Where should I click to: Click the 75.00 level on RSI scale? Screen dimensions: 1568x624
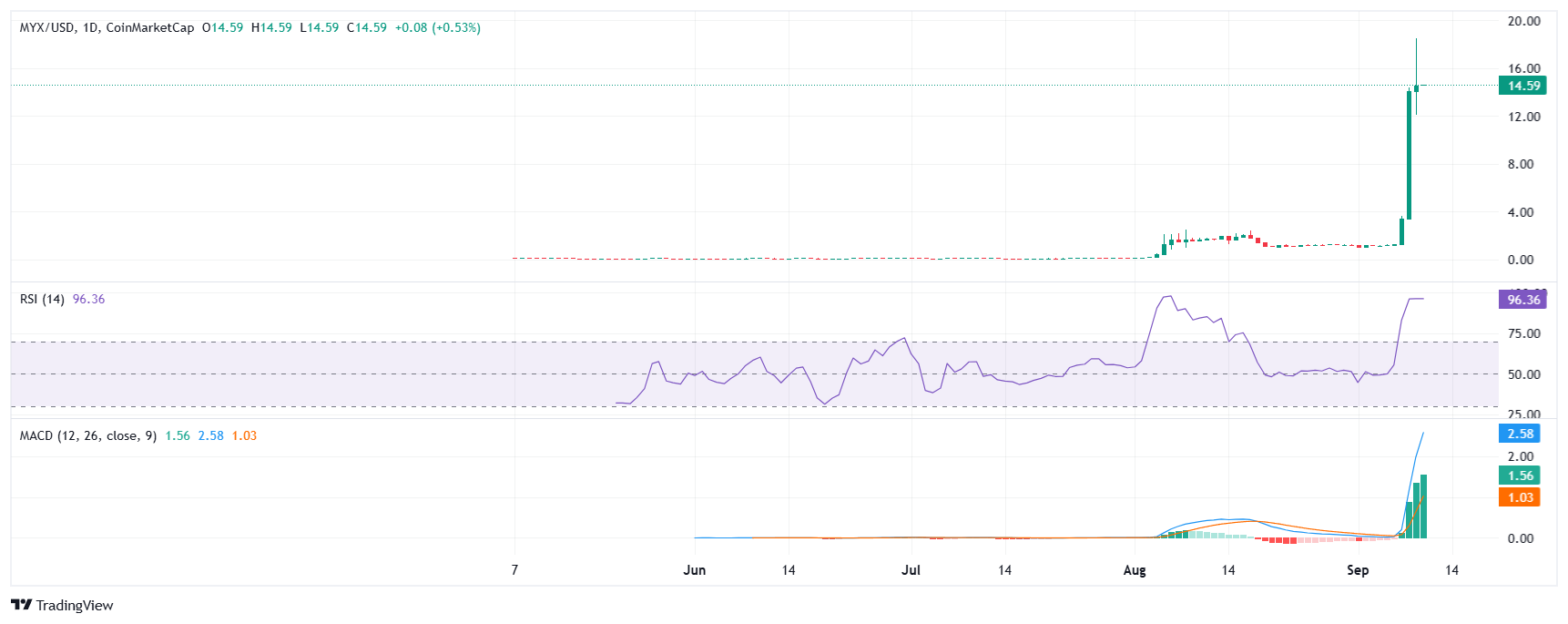tap(1523, 333)
